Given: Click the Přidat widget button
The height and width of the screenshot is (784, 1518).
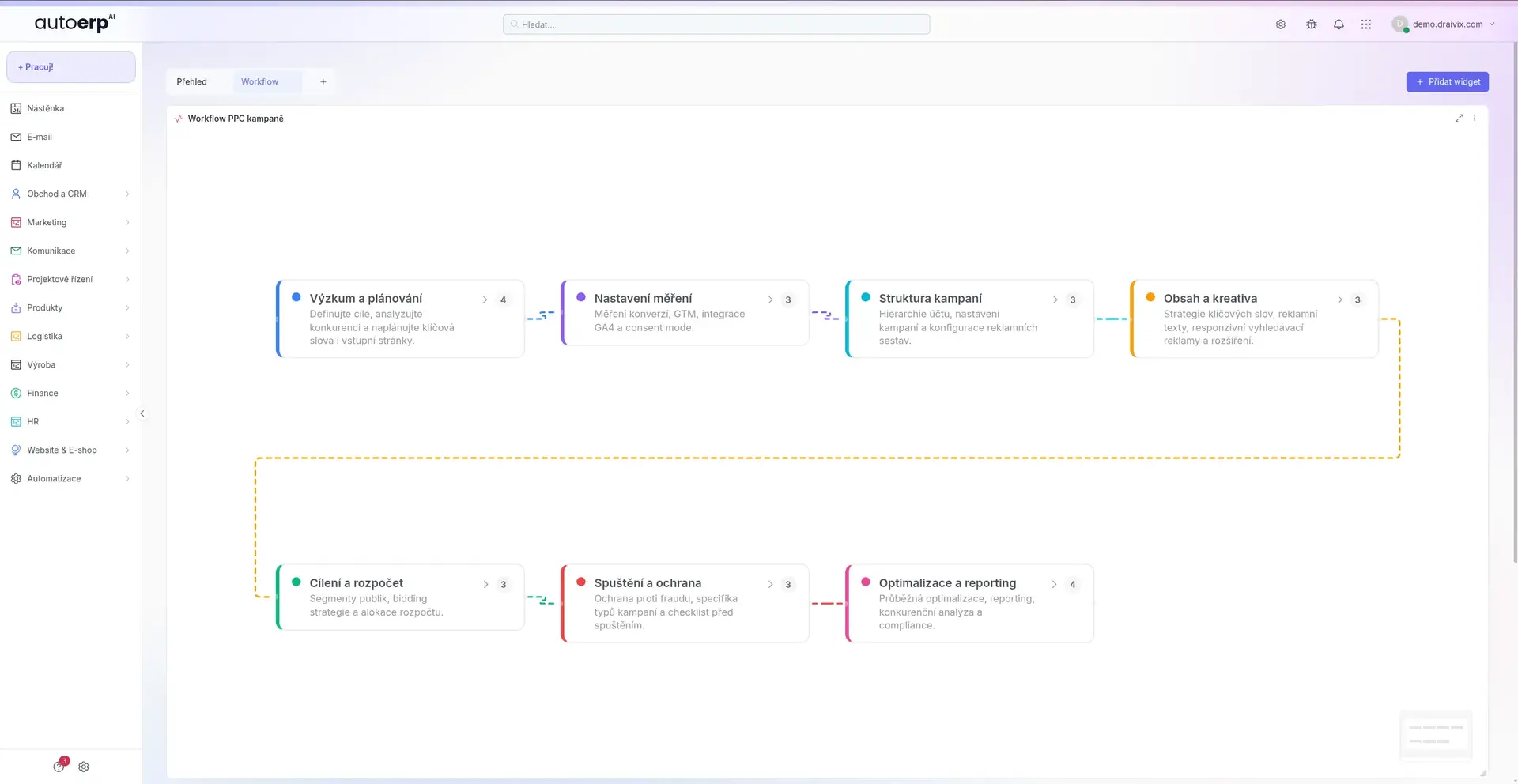Looking at the screenshot, I should 1447,81.
